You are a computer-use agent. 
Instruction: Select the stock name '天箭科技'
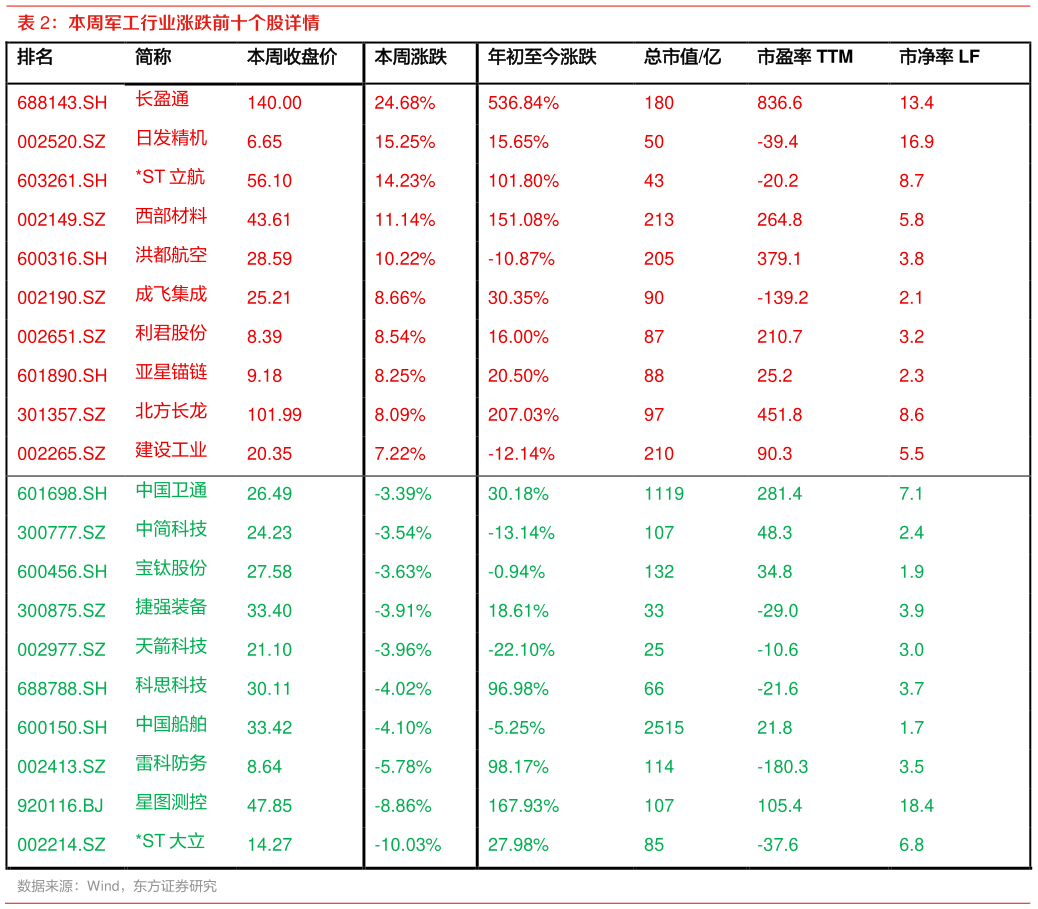tap(171, 647)
